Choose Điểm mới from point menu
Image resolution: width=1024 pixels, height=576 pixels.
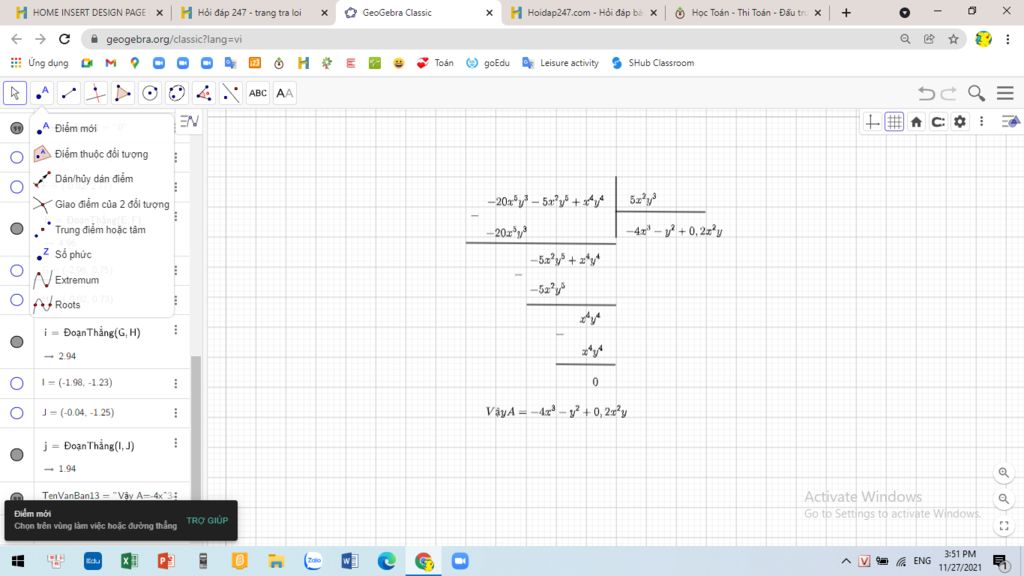click(x=102, y=128)
